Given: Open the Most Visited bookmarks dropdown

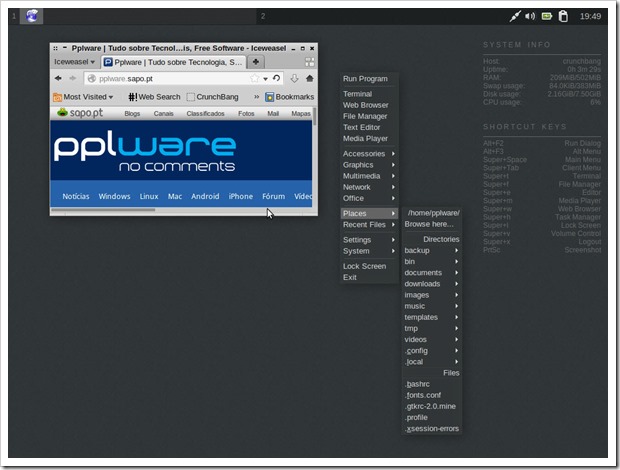Looking at the screenshot, I should click(83, 97).
